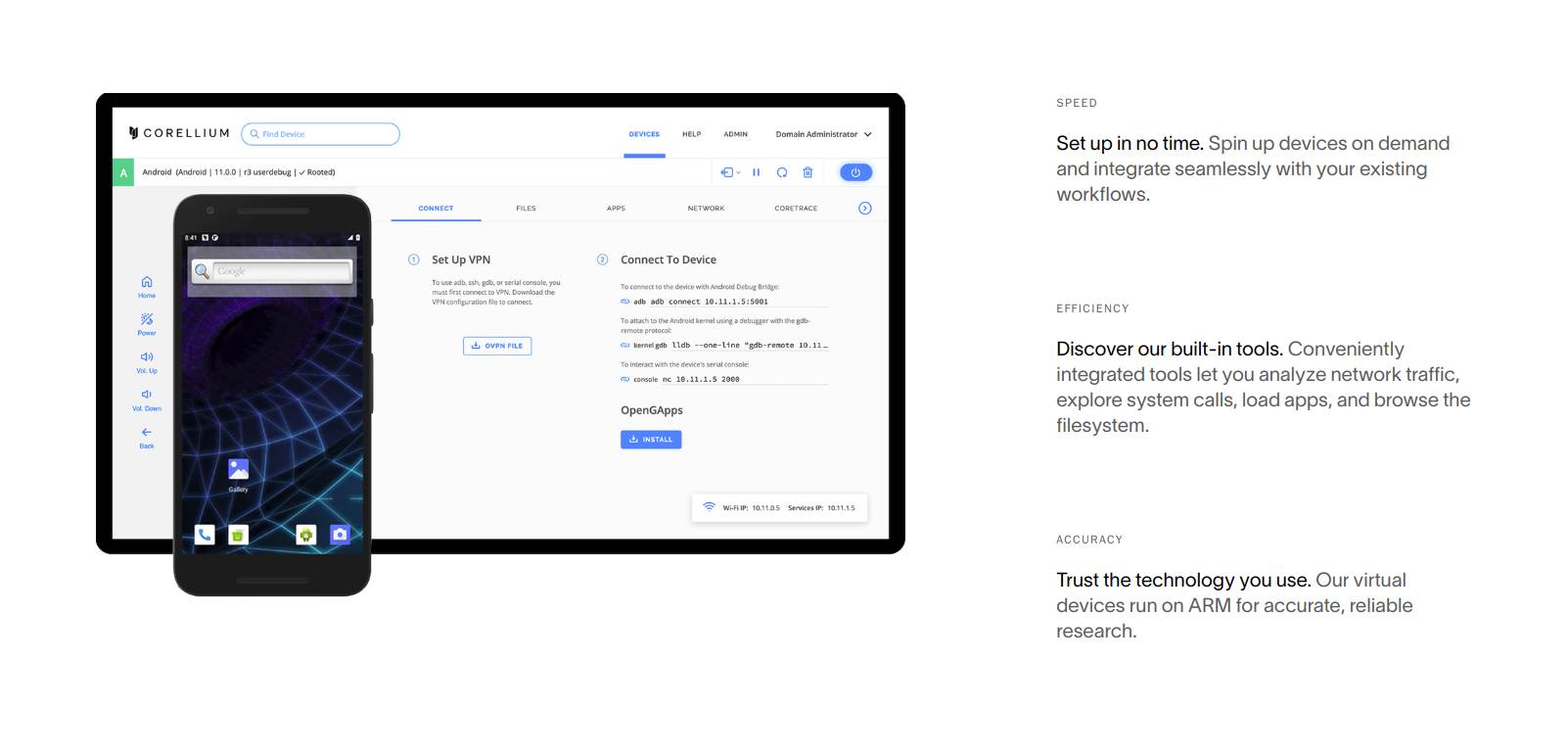Pause the virtual Android device
Image resolution: width=1568 pixels, height=754 pixels.
pos(756,172)
